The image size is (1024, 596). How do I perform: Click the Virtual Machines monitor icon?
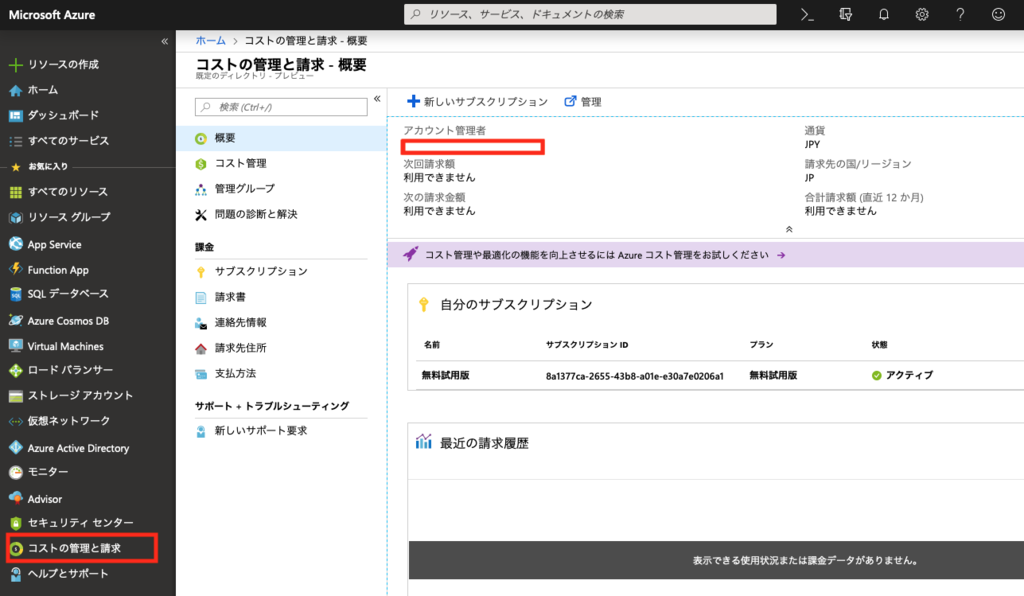click(x=16, y=346)
